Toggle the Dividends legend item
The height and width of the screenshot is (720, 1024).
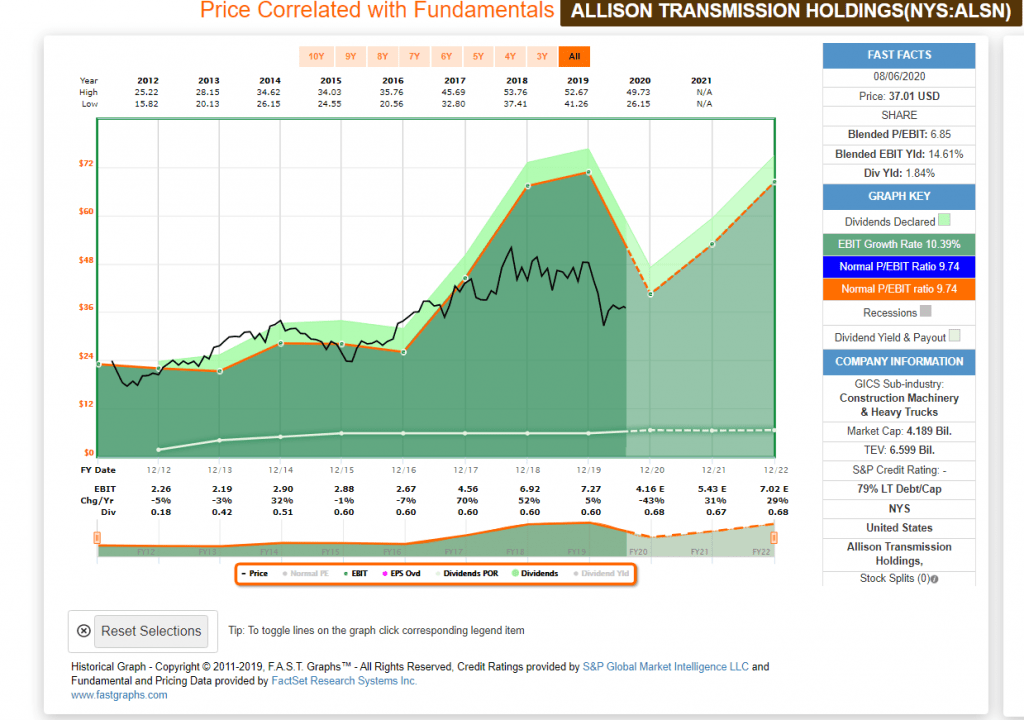click(534, 574)
